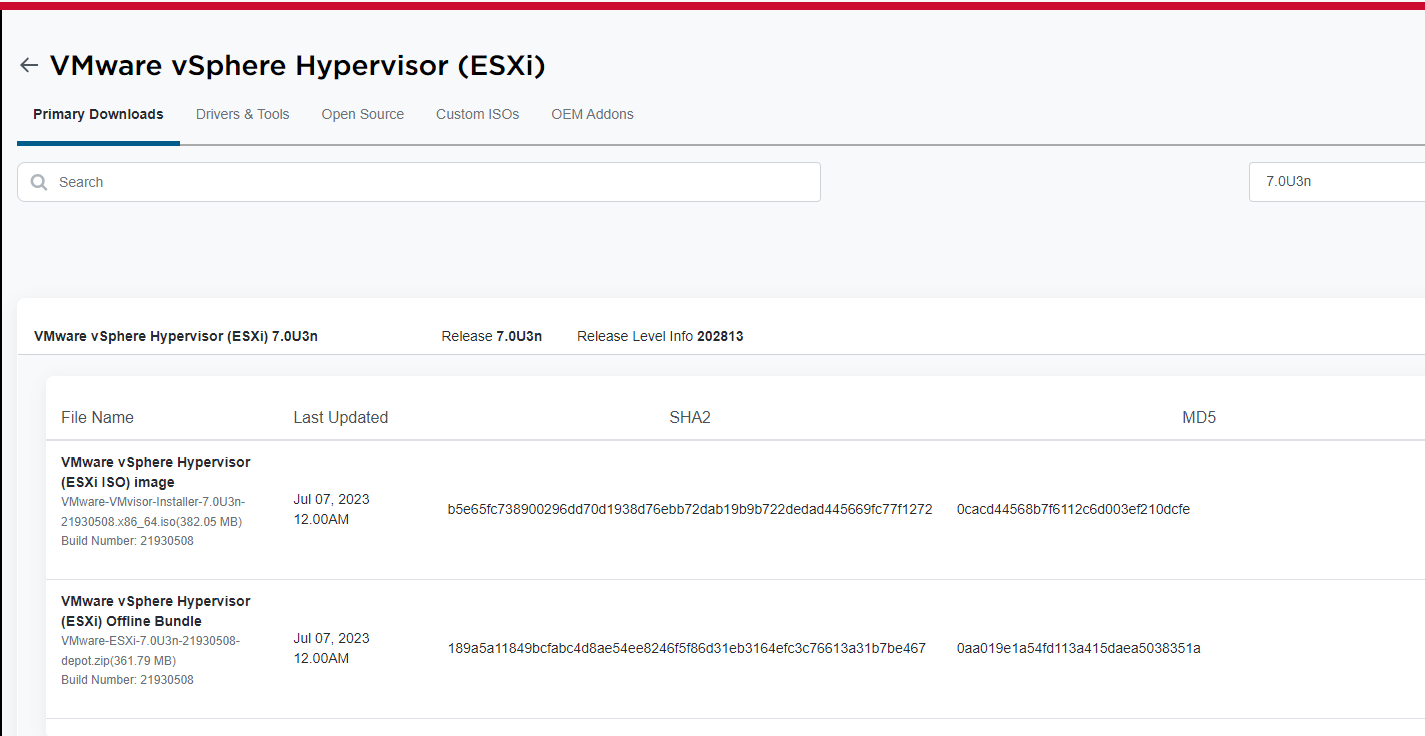Image resolution: width=1425 pixels, height=736 pixels.
Task: Select the ESXi Offline Bundle file name
Action: (156, 611)
